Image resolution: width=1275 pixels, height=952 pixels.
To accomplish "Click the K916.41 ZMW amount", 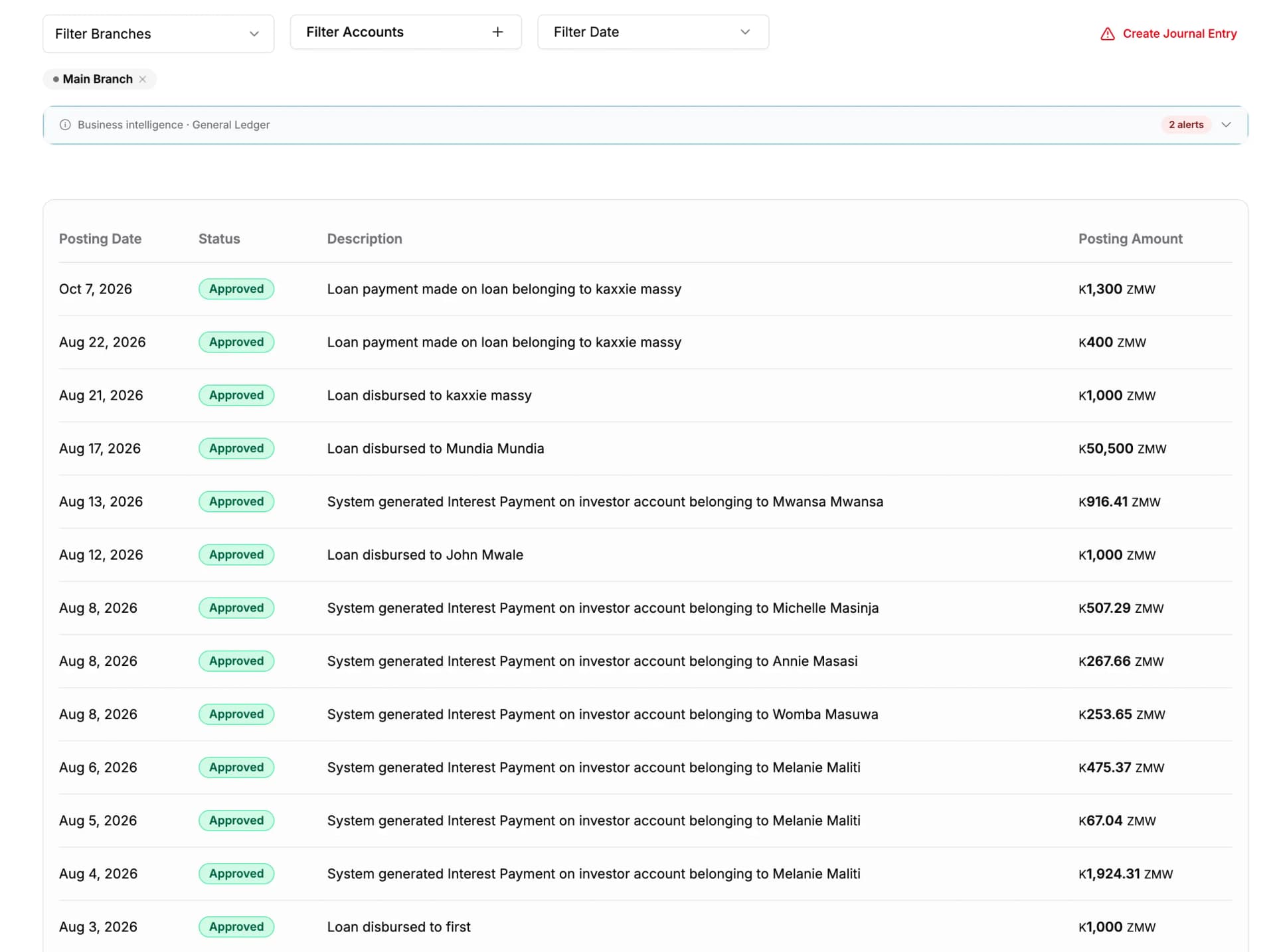I will point(1120,501).
